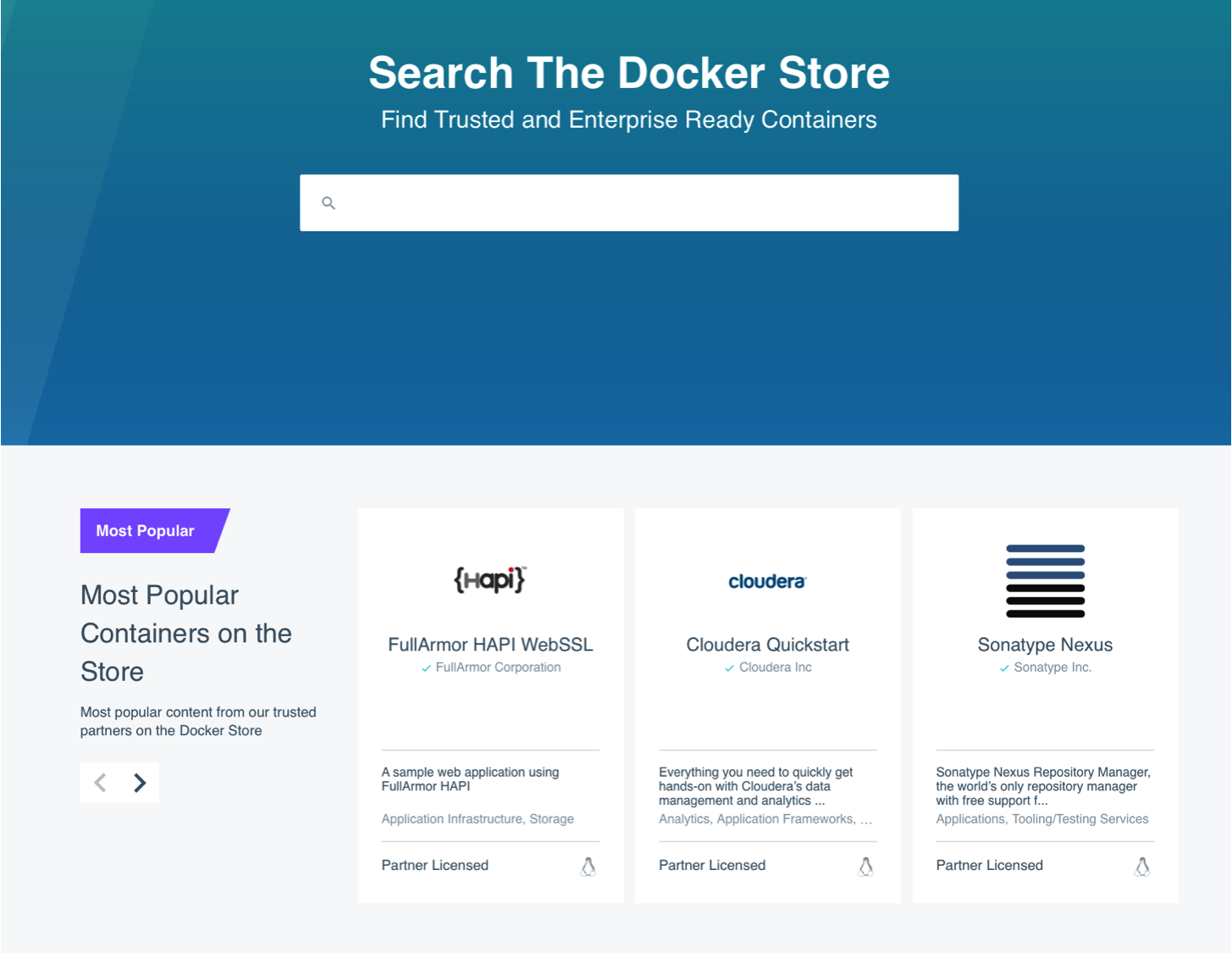1232x953 pixels.
Task: Click the 'Search The Docker Store' heading
Action: click(x=629, y=73)
